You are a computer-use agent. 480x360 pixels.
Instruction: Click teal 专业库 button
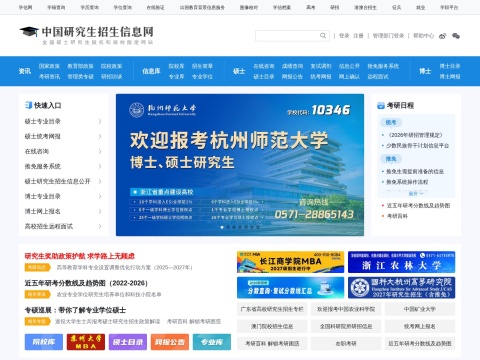pos(212,342)
